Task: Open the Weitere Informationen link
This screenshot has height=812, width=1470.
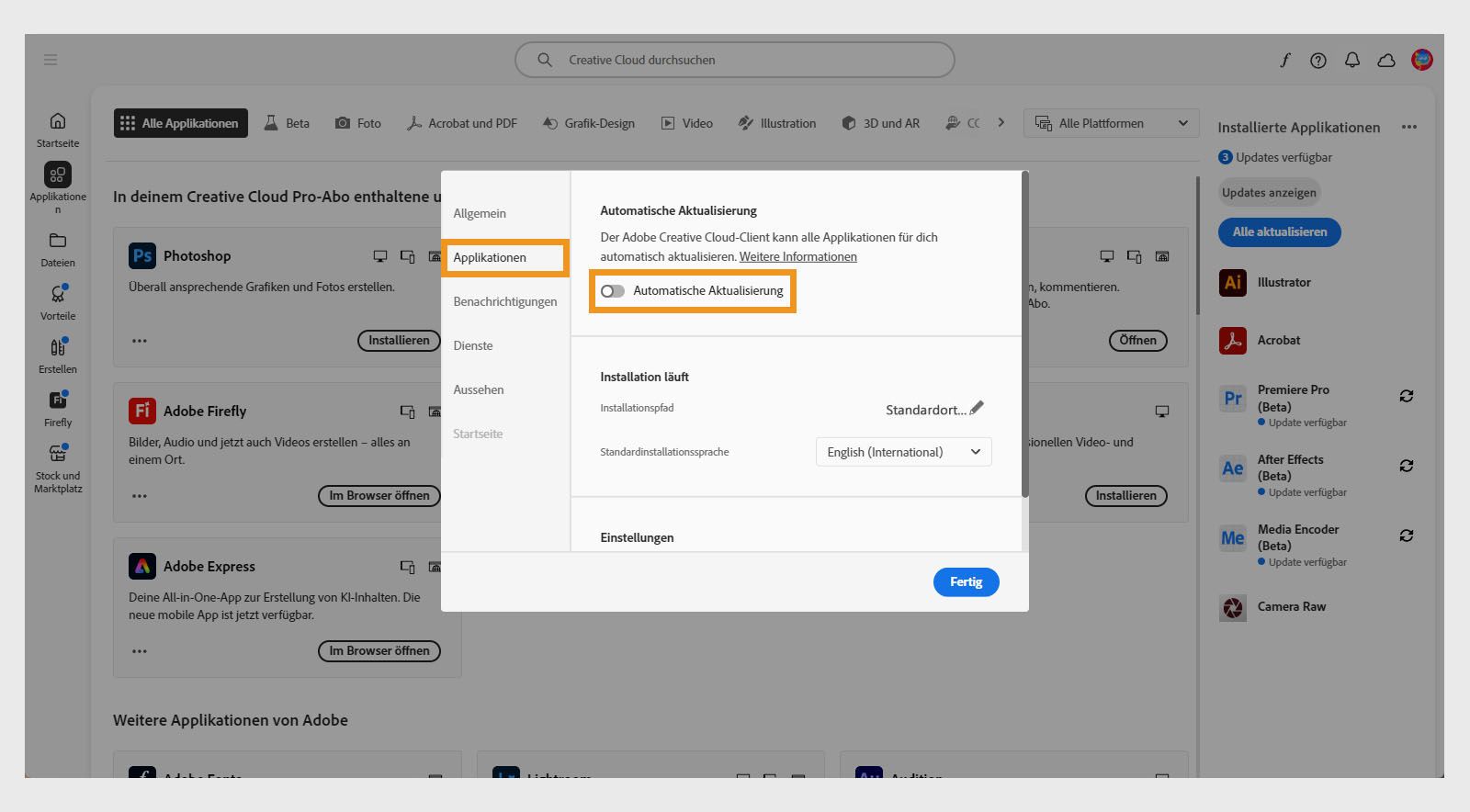Action: point(797,257)
